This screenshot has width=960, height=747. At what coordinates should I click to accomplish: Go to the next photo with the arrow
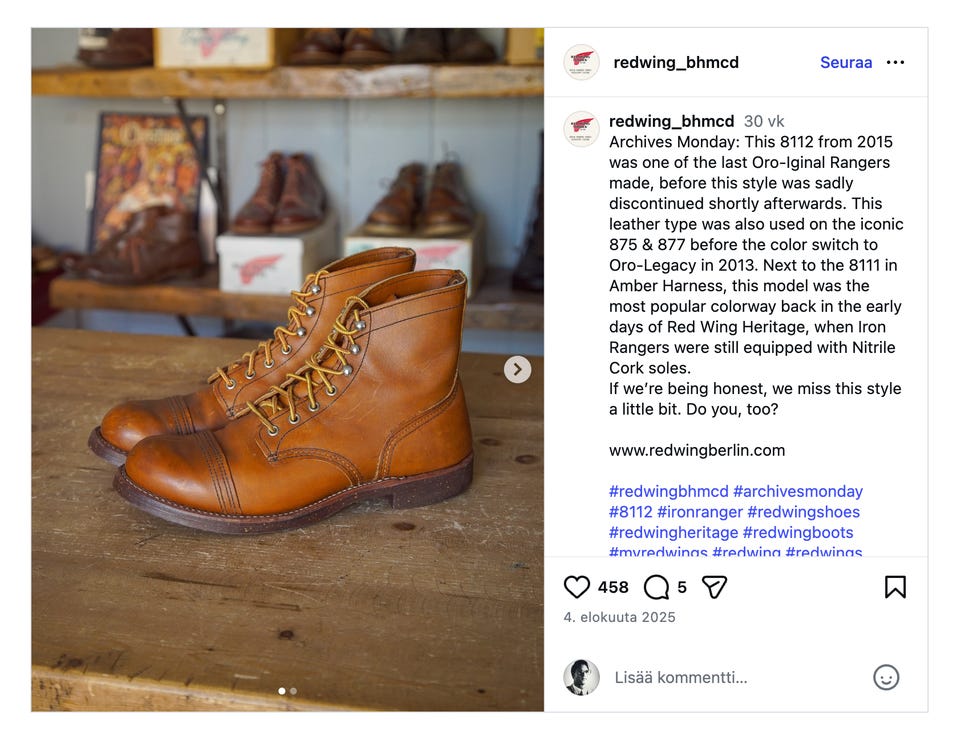coord(517,369)
